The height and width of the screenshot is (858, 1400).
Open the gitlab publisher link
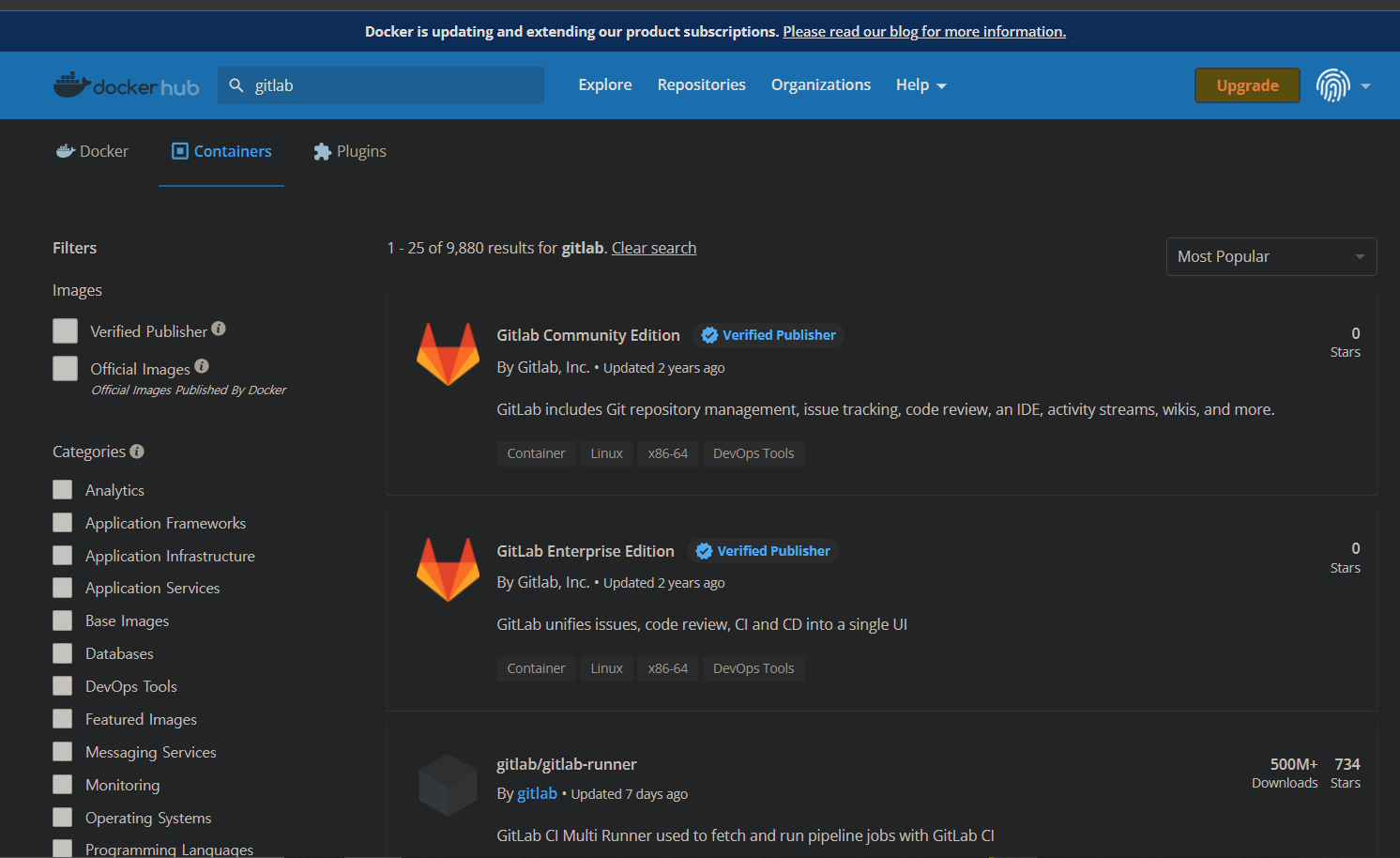point(537,793)
